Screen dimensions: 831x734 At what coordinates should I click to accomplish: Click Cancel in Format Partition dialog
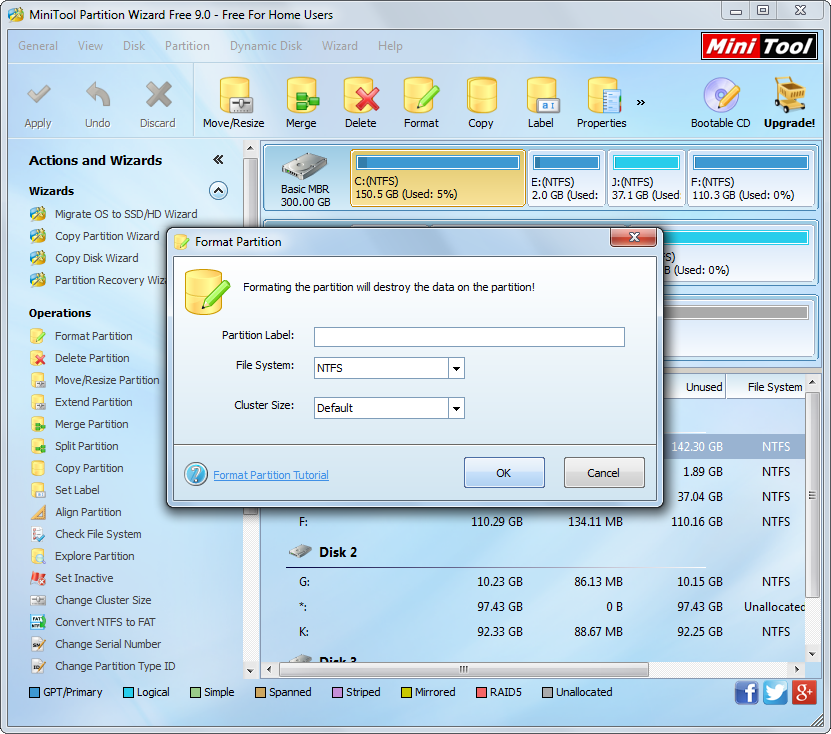click(x=604, y=473)
